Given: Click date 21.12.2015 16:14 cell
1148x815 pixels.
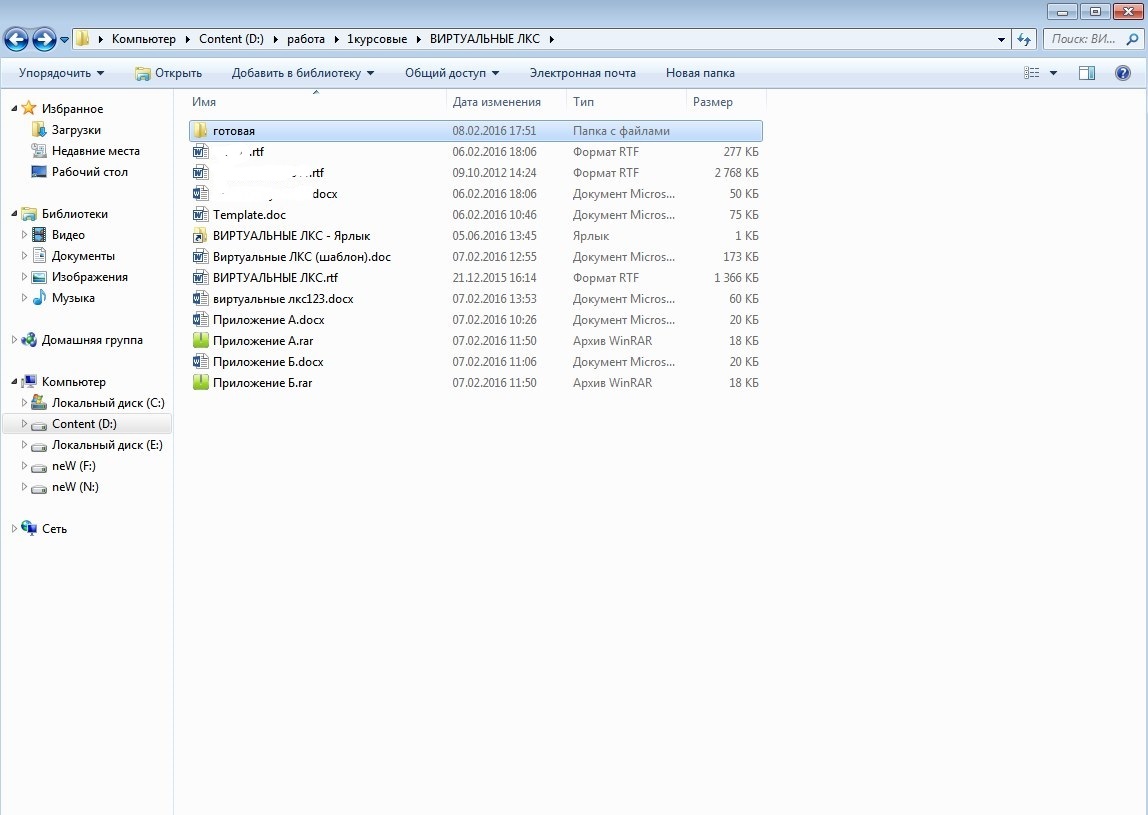Looking at the screenshot, I should click(x=494, y=278).
